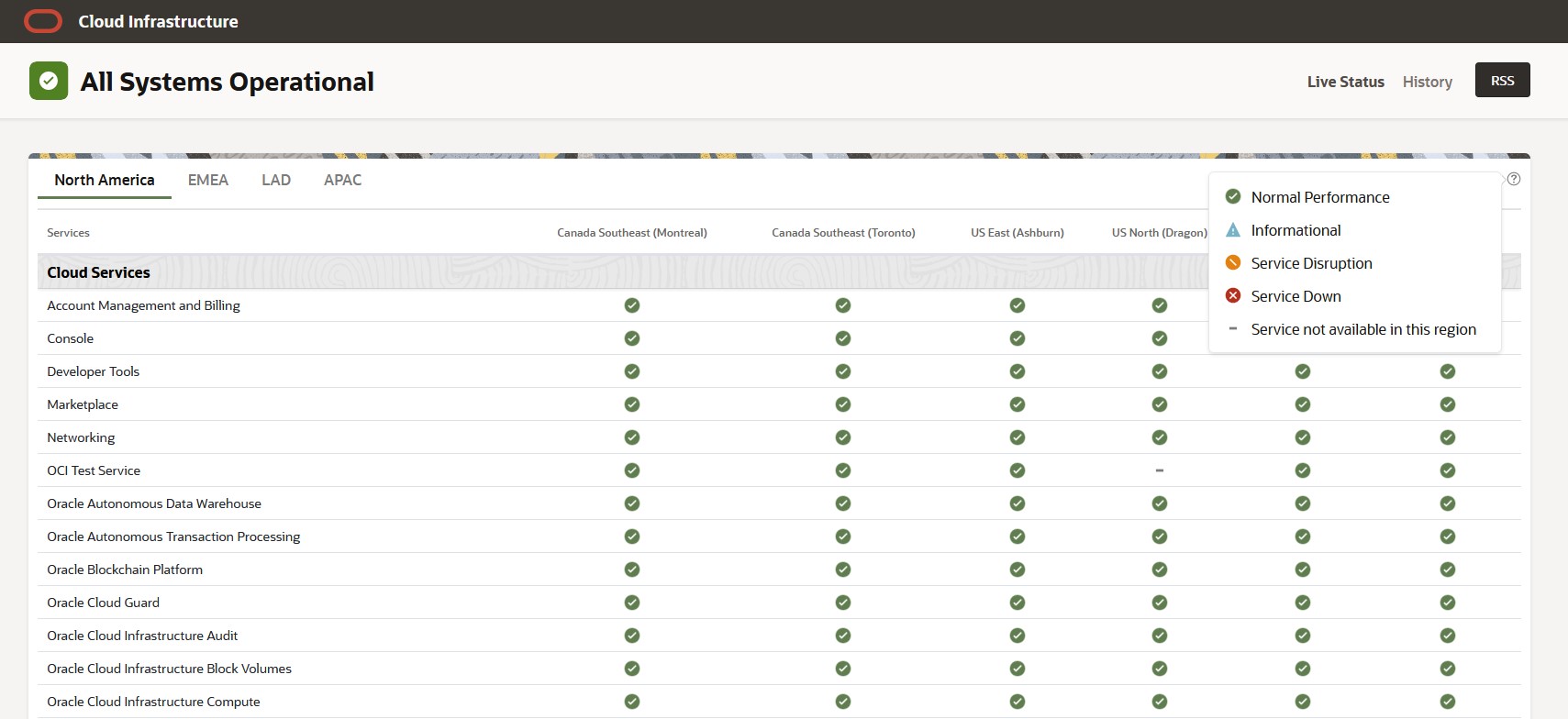Go to Live Status view

click(1345, 82)
